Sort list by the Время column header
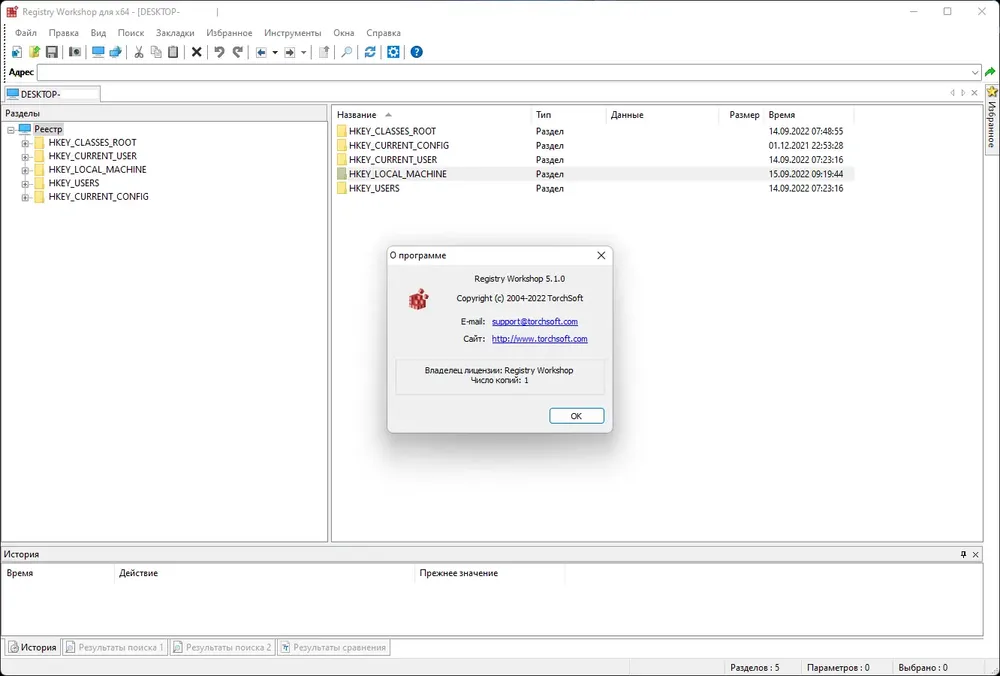1000x676 pixels. click(x=809, y=115)
